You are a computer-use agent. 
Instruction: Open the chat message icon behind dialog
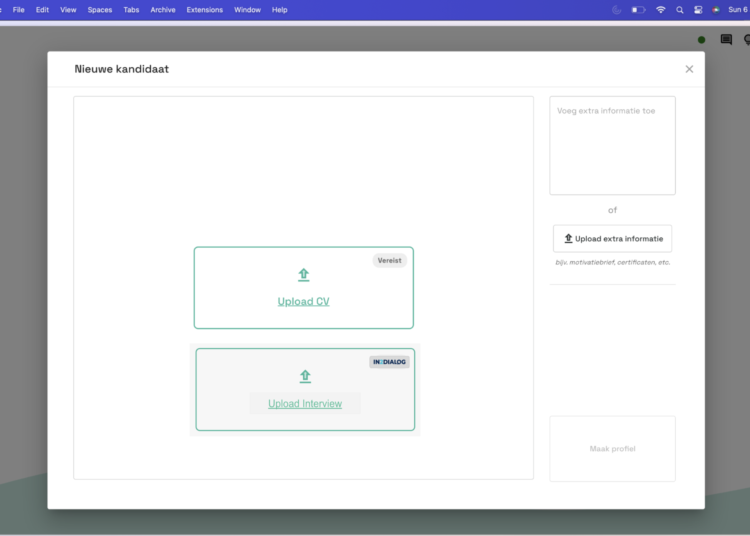726,40
